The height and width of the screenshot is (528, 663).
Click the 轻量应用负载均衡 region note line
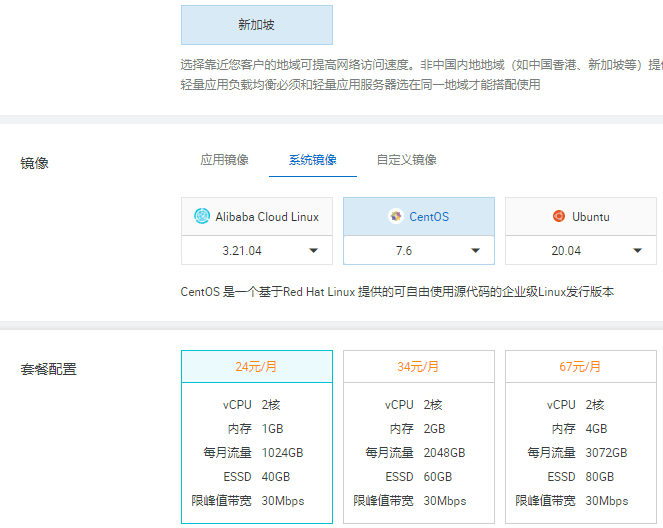[x=360, y=85]
